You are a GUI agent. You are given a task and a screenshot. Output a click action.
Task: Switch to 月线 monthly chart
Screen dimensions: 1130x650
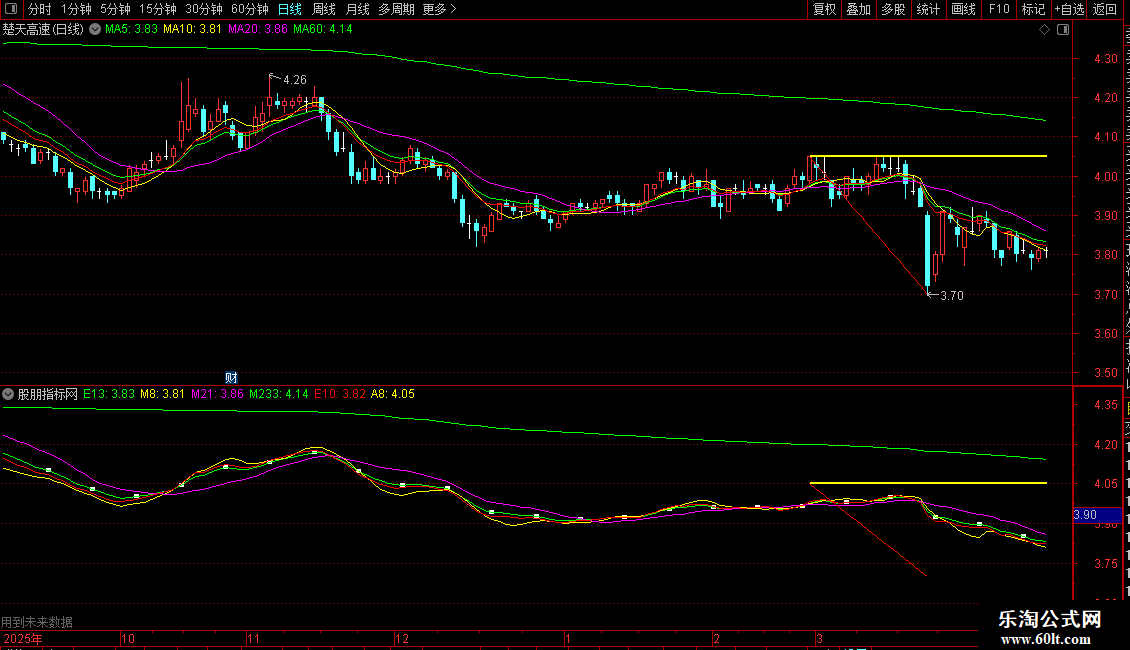(x=357, y=9)
